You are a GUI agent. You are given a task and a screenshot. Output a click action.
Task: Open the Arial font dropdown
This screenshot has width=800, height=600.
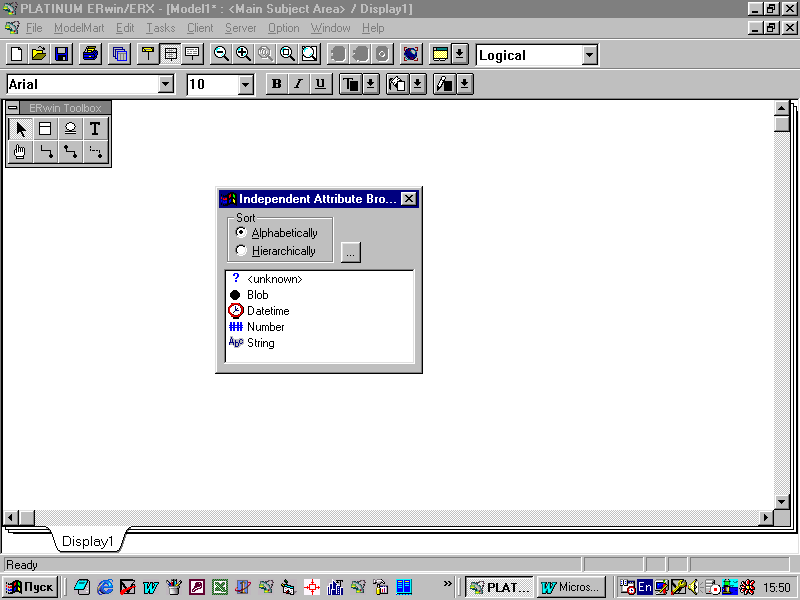tap(166, 84)
